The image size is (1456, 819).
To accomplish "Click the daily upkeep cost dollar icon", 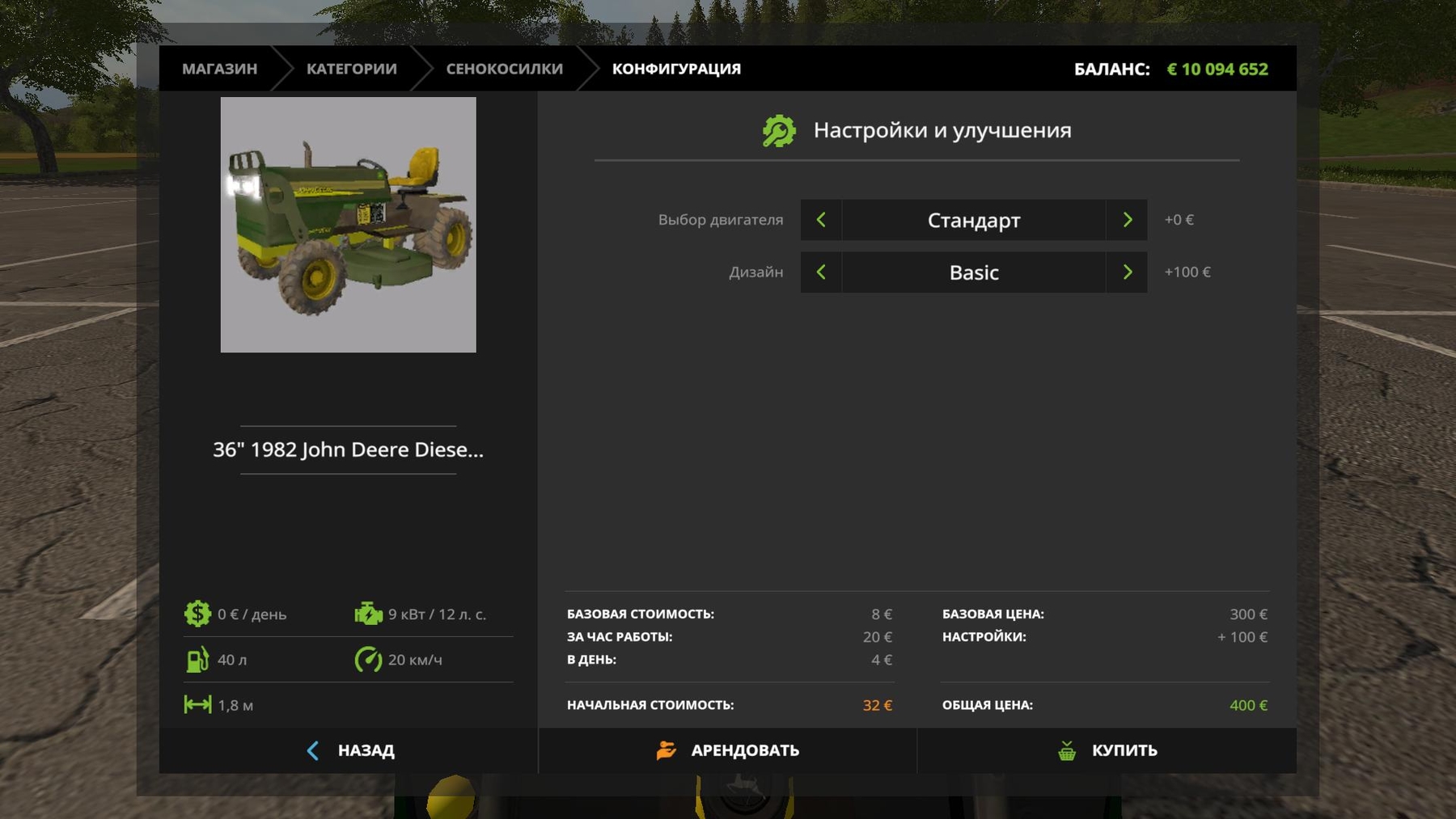I will [197, 614].
